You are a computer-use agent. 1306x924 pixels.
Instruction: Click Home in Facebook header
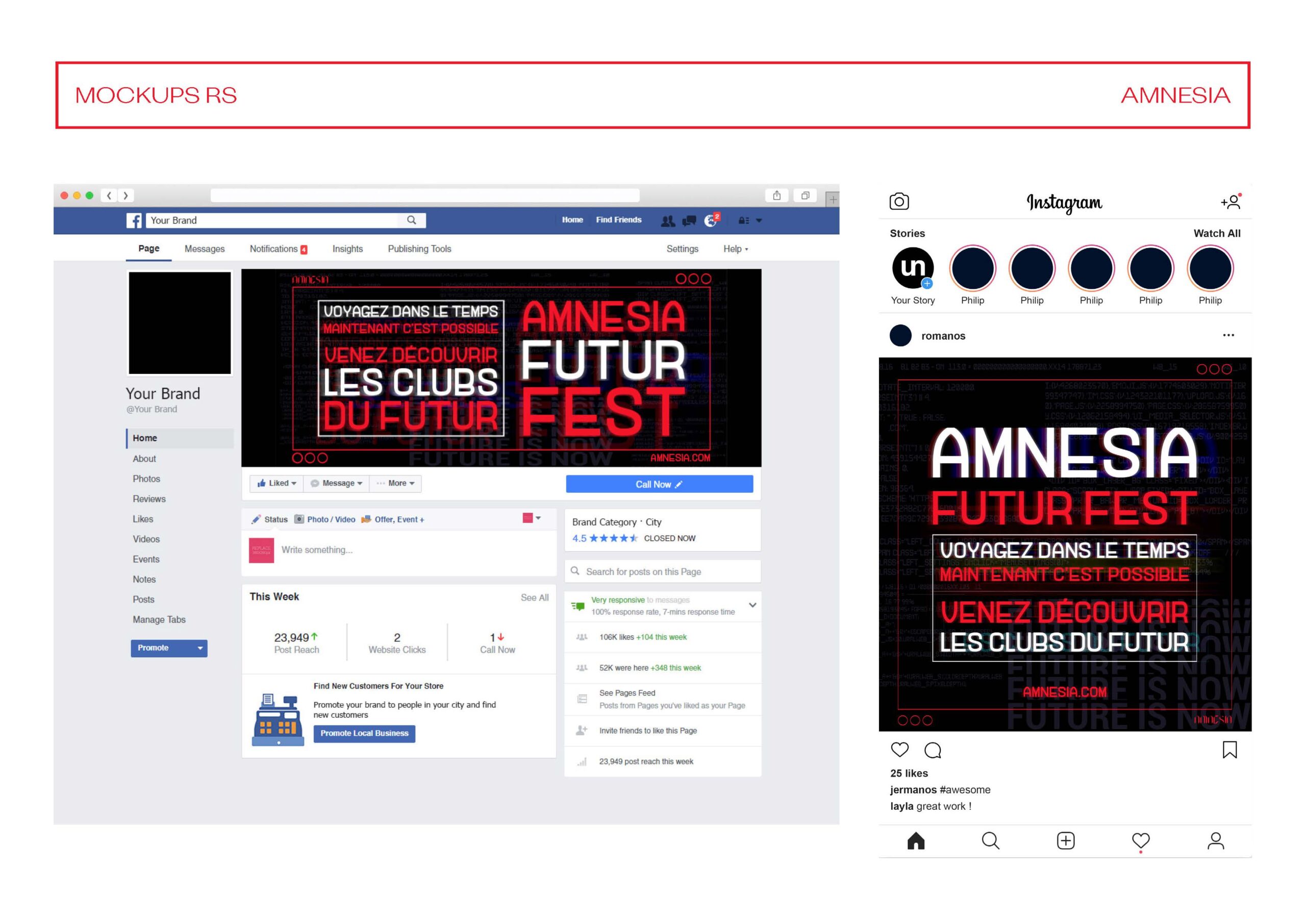tap(572, 219)
